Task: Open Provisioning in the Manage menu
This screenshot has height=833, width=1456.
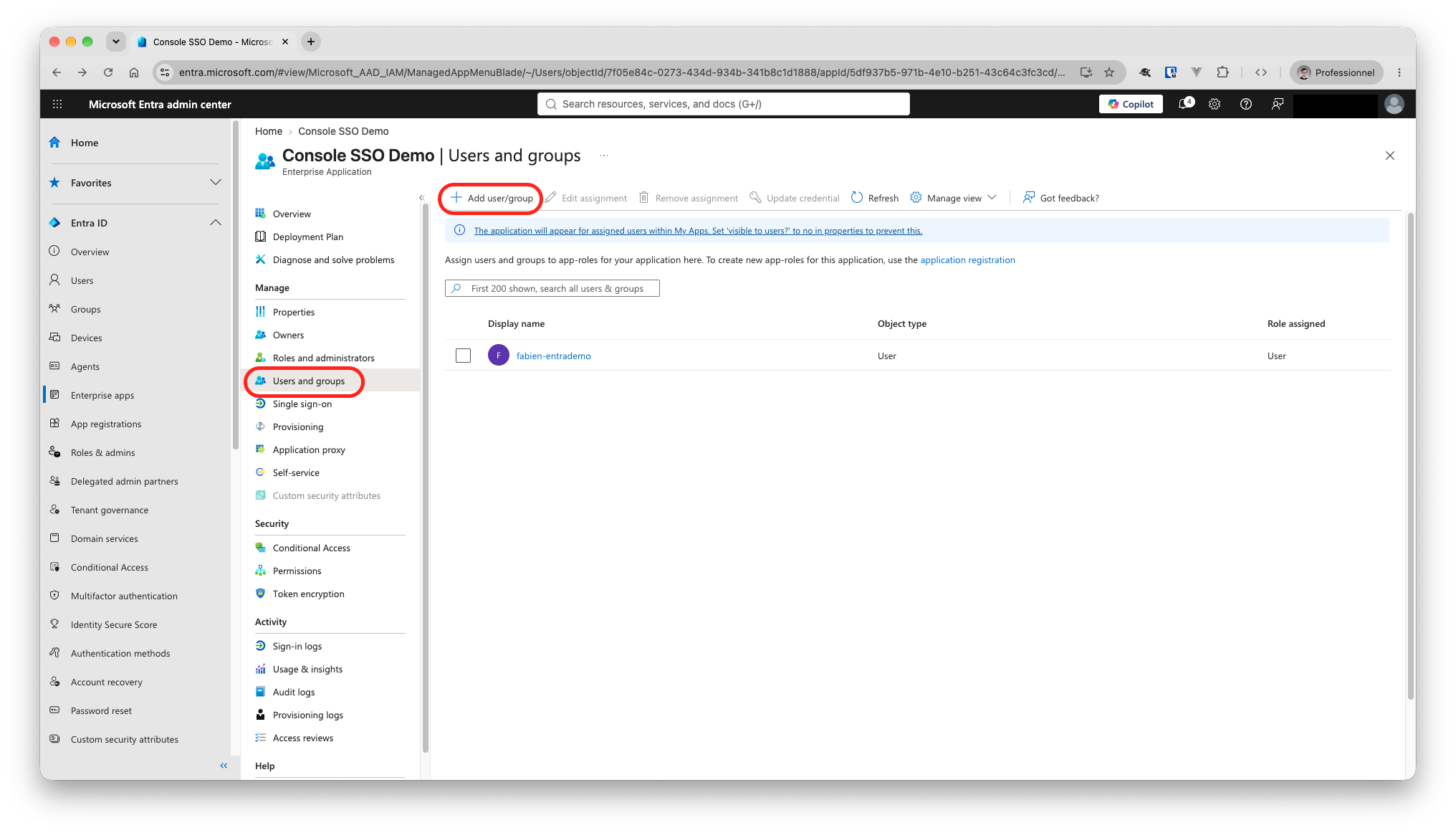Action: (x=298, y=427)
